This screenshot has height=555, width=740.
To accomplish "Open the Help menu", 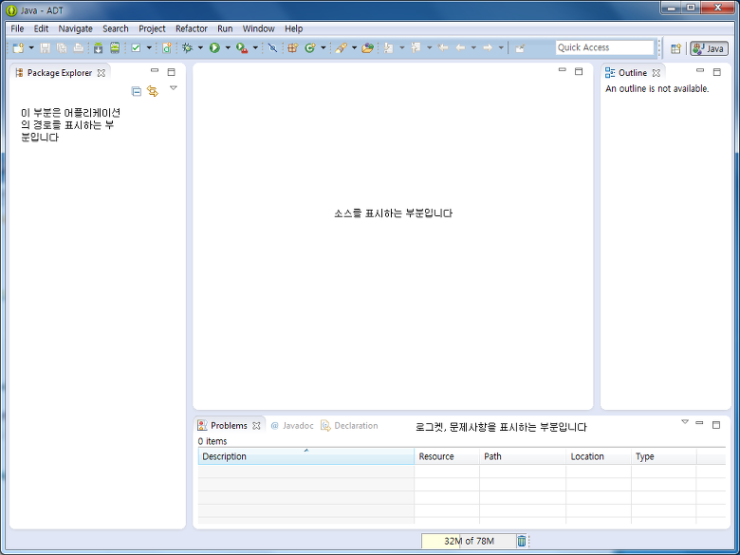I will coord(294,28).
